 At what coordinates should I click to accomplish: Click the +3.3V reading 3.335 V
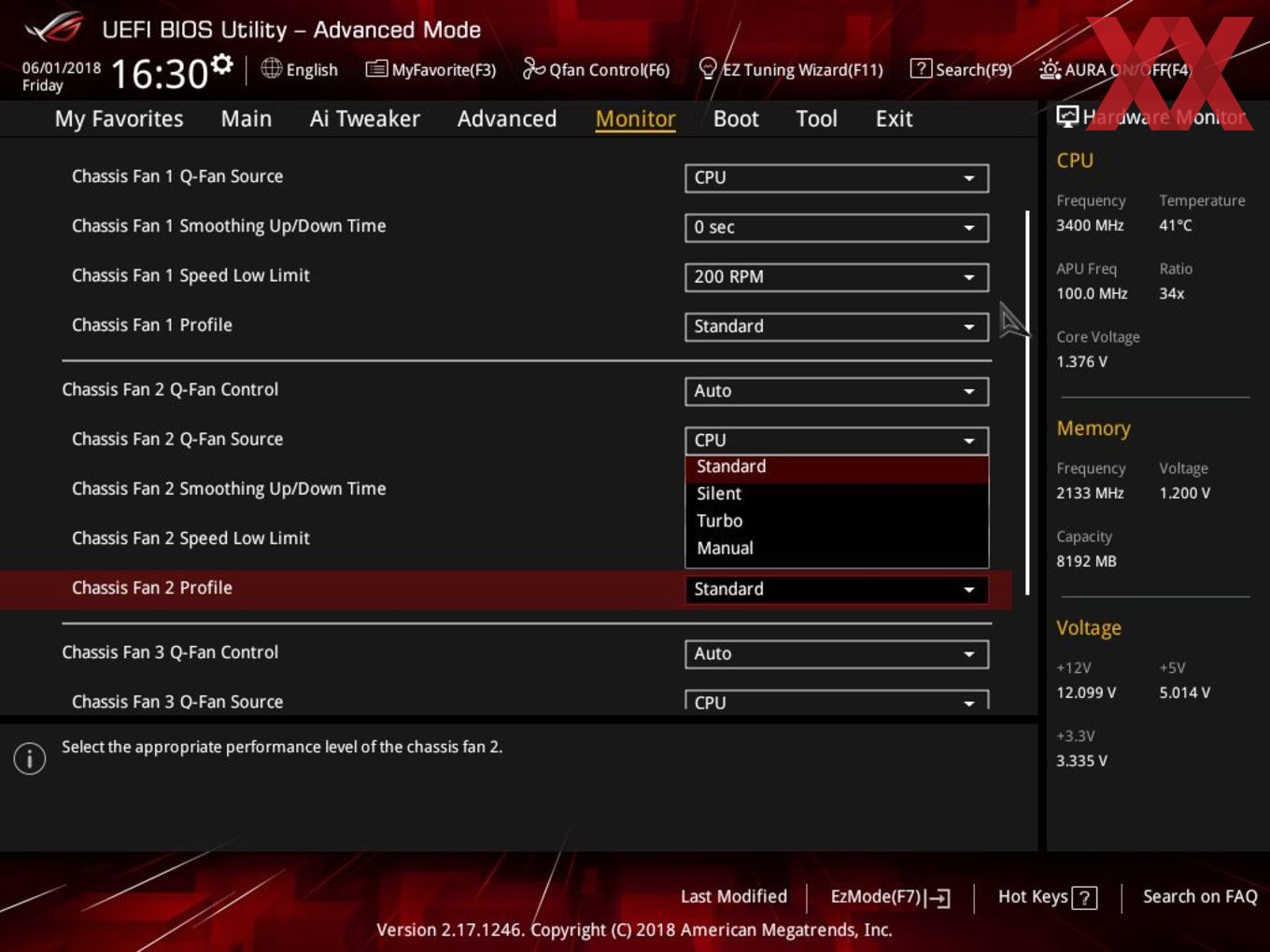(1081, 761)
